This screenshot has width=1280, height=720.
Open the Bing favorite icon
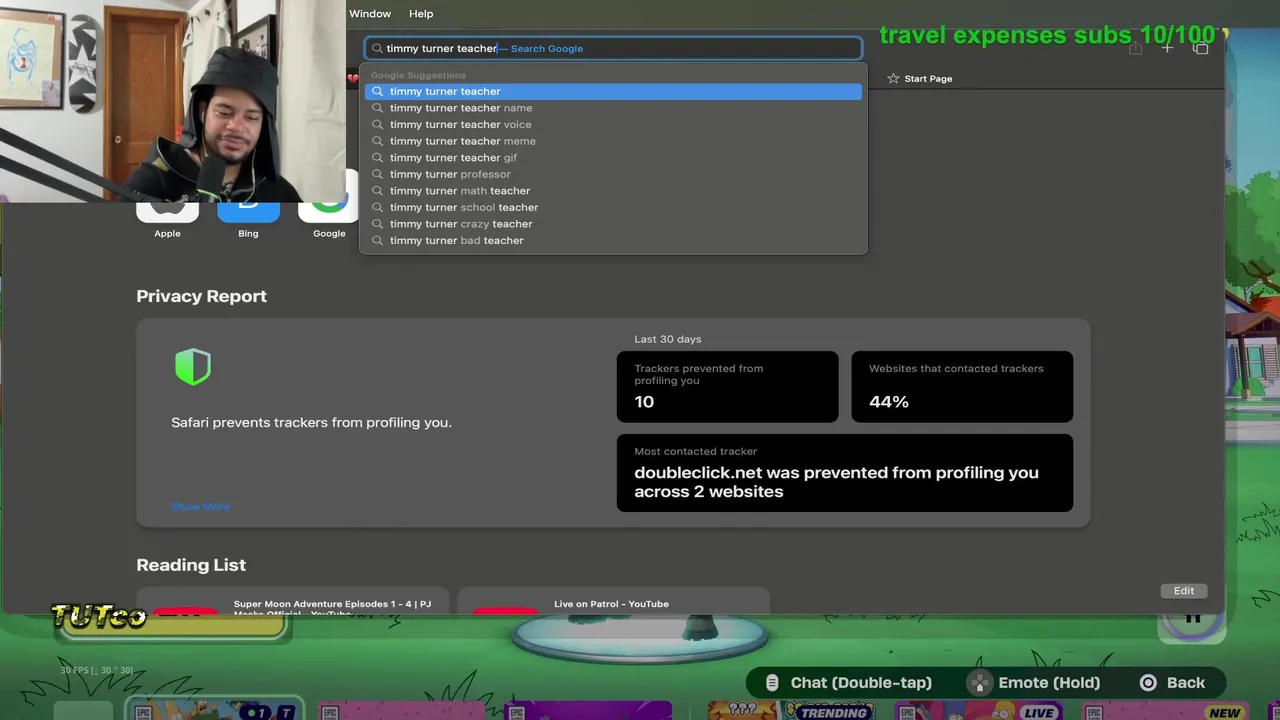point(248,212)
